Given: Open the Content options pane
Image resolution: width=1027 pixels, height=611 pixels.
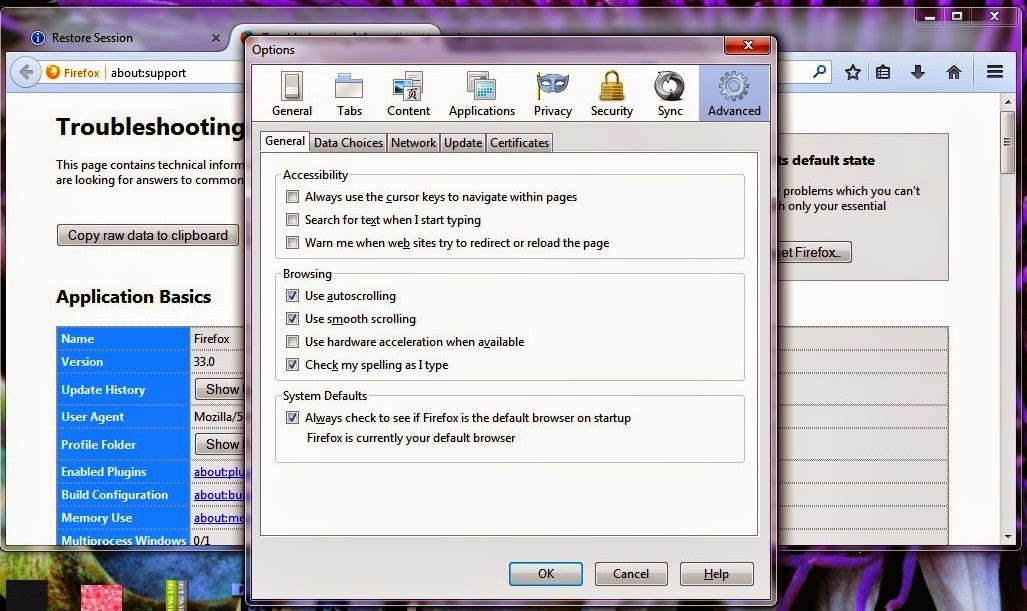Looking at the screenshot, I should (x=408, y=94).
